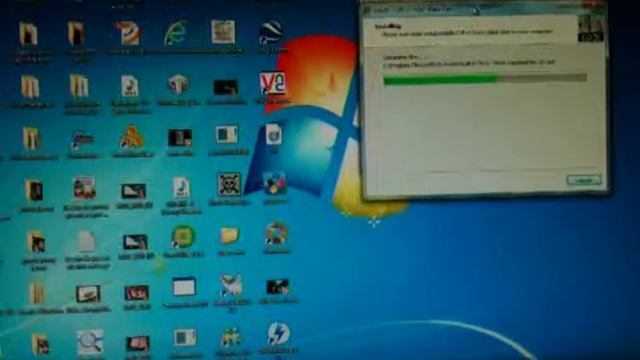Open the multicolored ring shortcut icon

276,234
